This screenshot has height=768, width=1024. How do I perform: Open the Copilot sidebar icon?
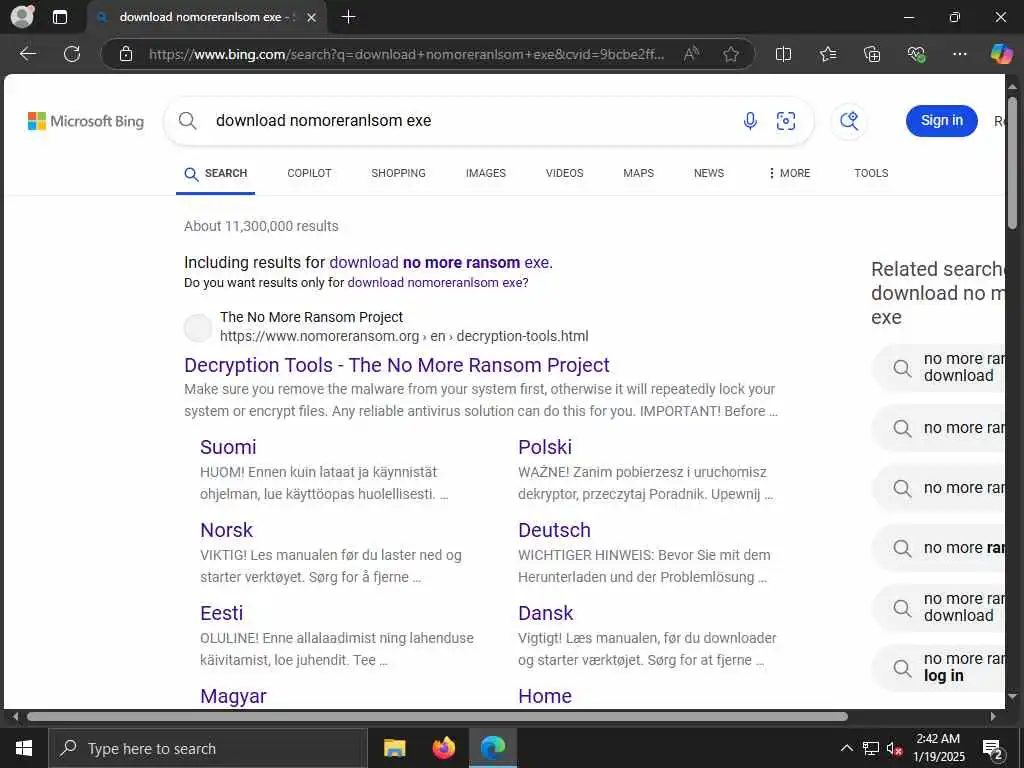(1001, 54)
